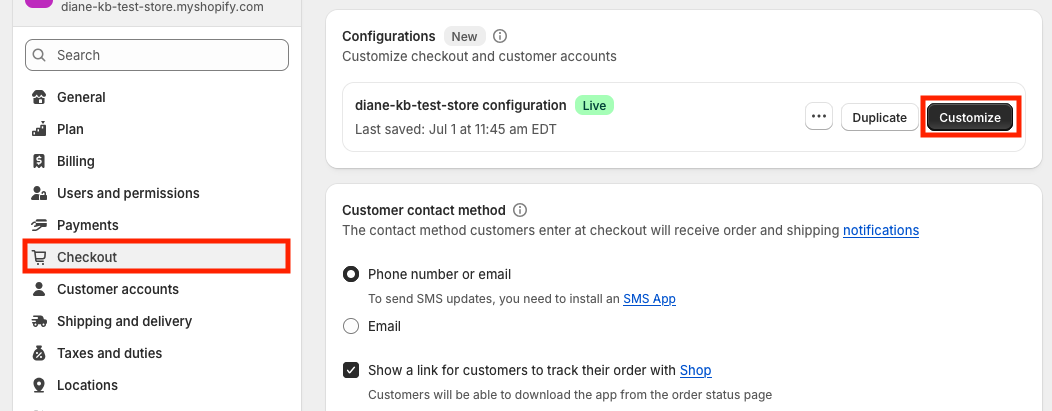Screen dimensions: 1052x411
Task: Click the Plan chart icon
Action: pyautogui.click(x=40, y=129)
